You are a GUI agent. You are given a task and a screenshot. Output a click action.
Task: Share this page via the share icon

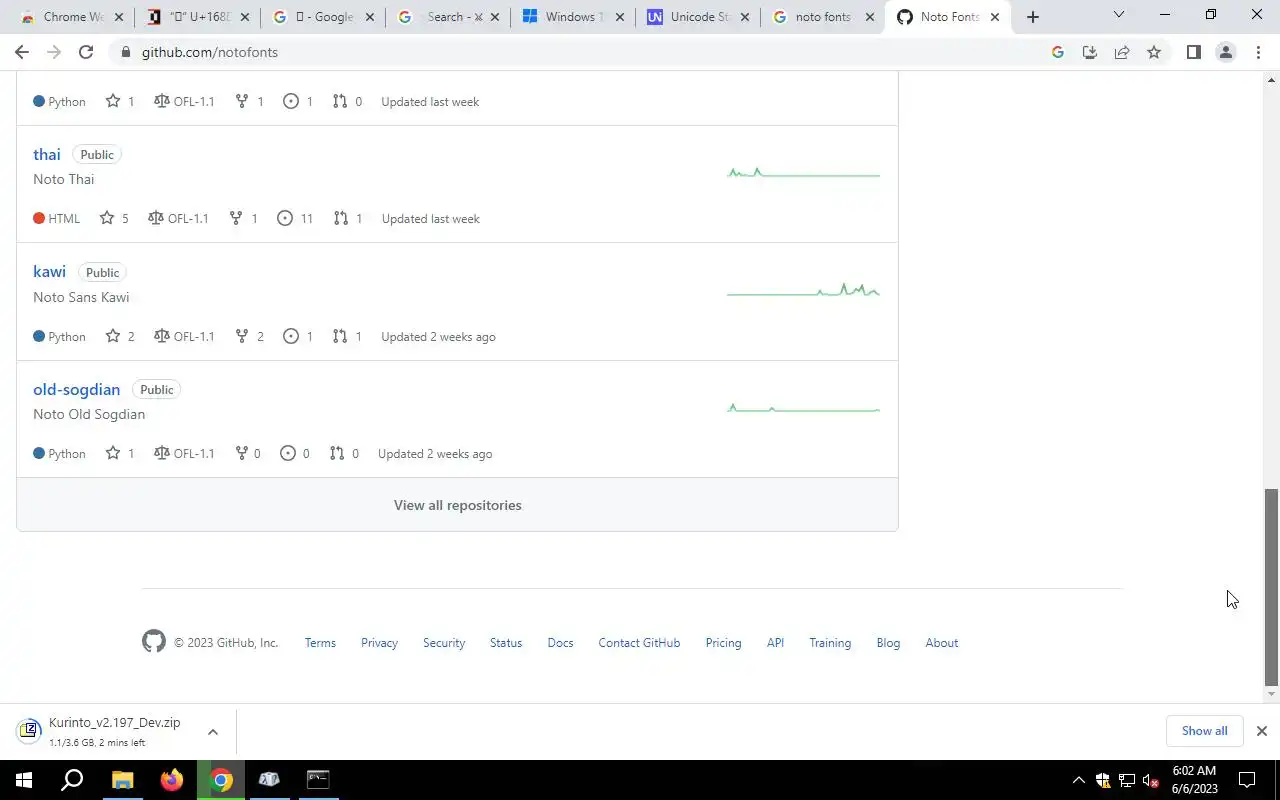coord(1122,52)
